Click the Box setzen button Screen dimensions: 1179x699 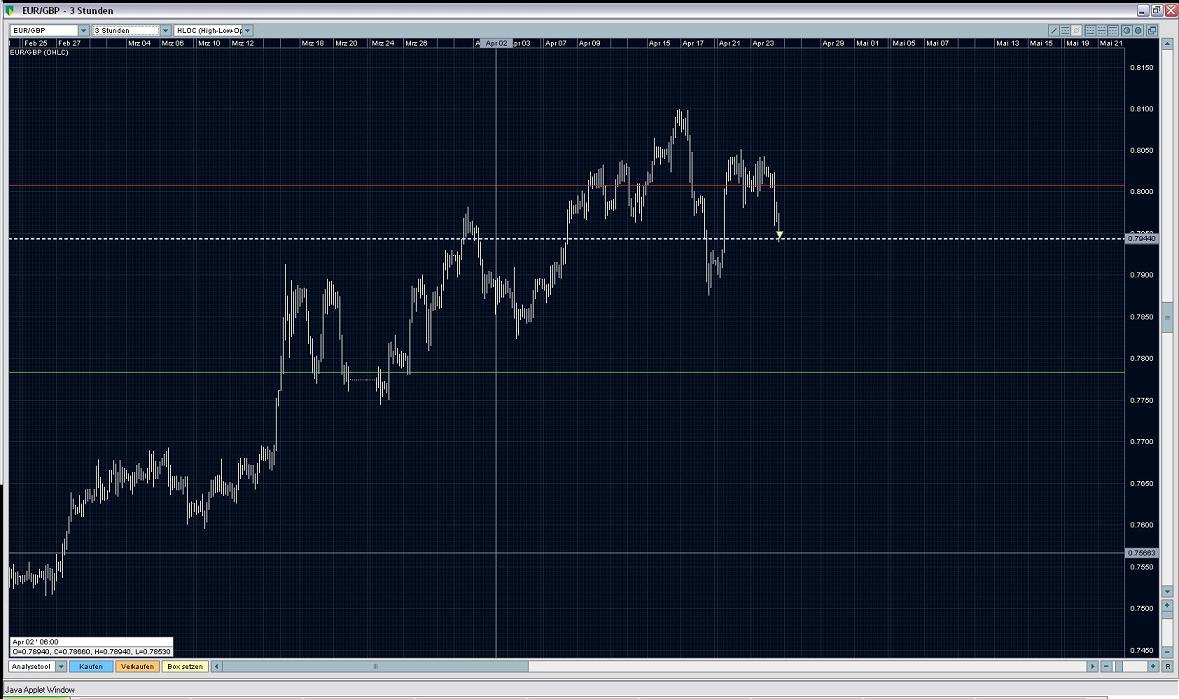[x=185, y=666]
